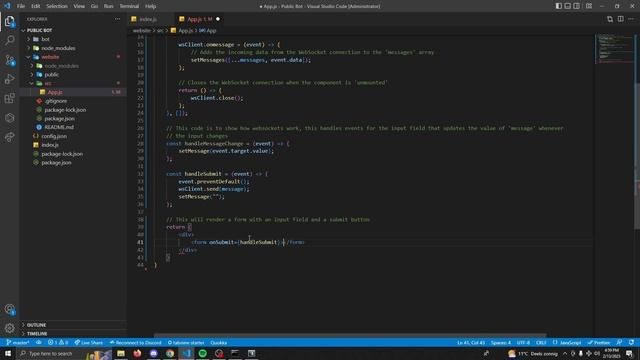Open .gitignore file in explorer

tap(73, 101)
